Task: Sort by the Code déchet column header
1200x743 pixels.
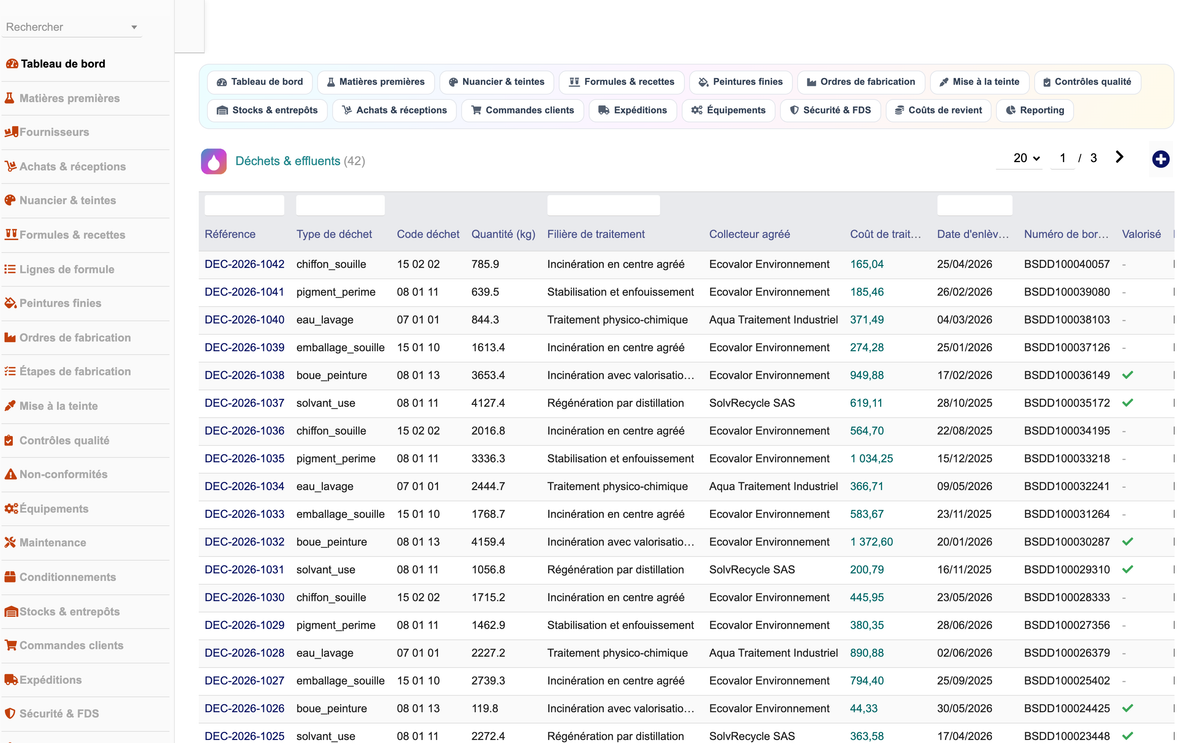Action: point(428,234)
